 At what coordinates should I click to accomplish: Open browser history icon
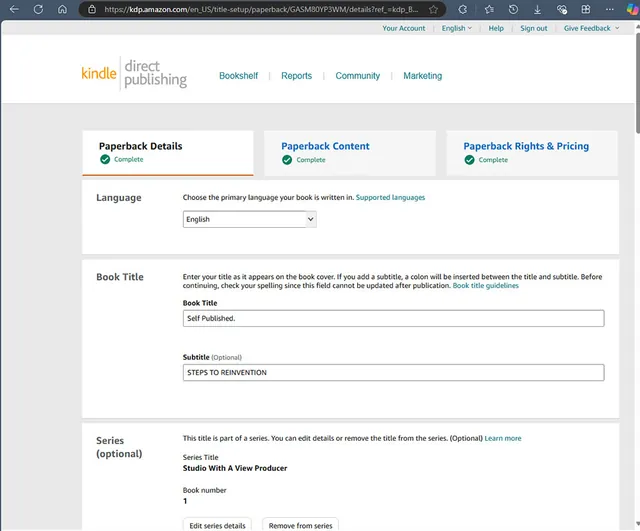pyautogui.click(x=513, y=9)
